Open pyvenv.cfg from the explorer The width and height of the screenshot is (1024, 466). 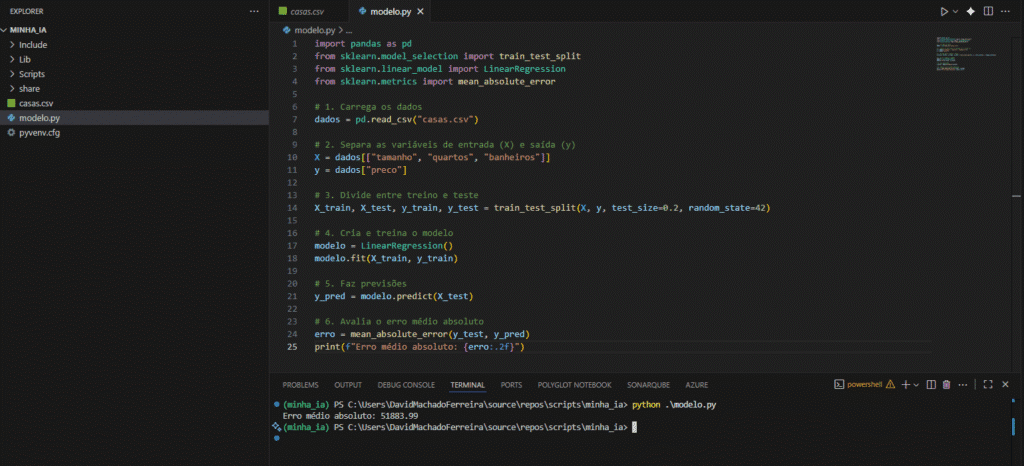[39, 132]
